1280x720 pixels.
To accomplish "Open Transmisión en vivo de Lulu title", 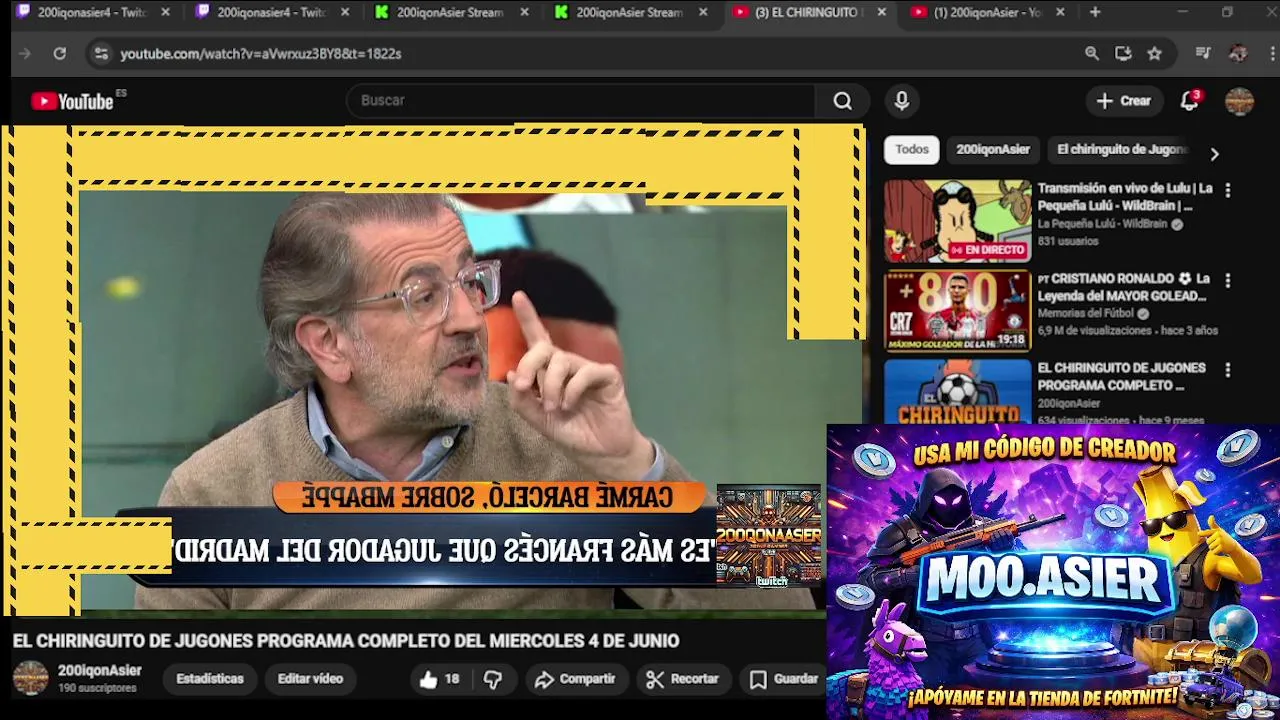I will click(1125, 197).
